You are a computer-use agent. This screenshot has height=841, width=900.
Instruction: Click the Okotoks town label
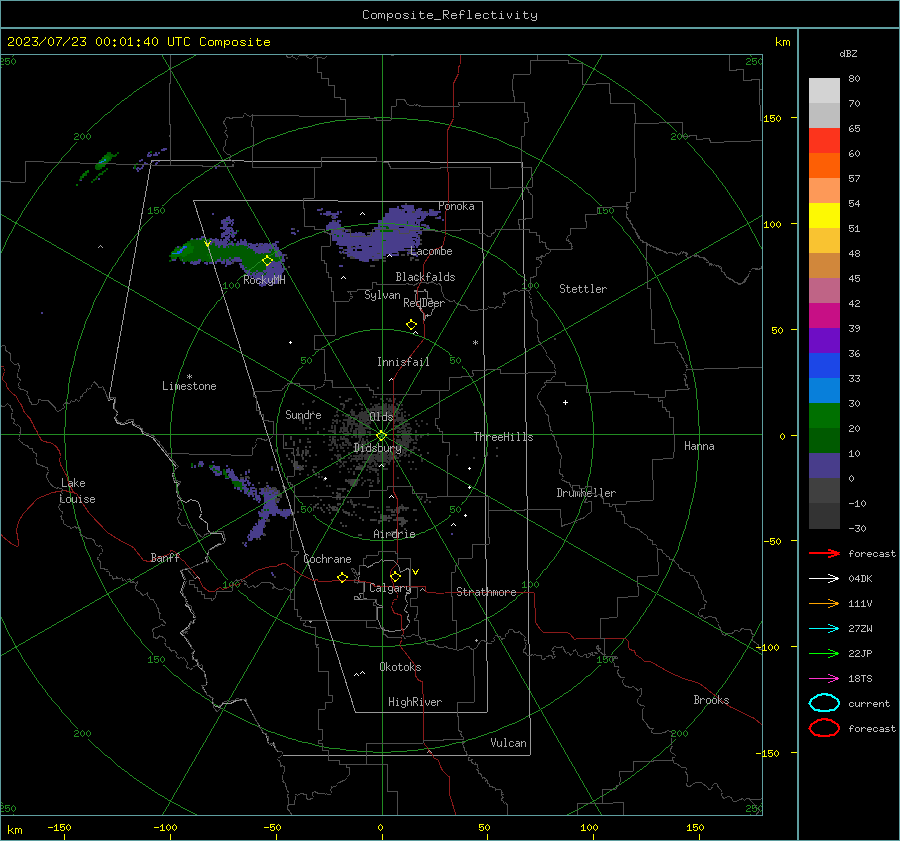[x=400, y=667]
